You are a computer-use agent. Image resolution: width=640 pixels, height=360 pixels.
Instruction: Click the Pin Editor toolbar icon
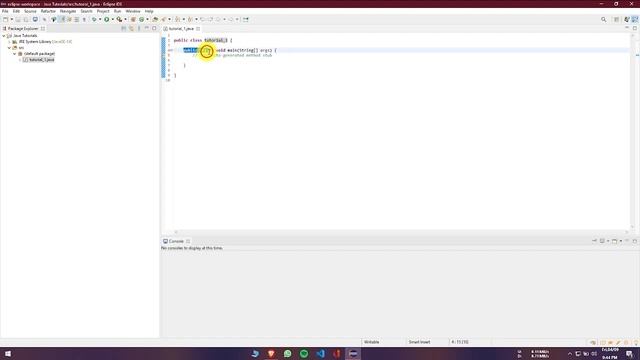(x=245, y=19)
